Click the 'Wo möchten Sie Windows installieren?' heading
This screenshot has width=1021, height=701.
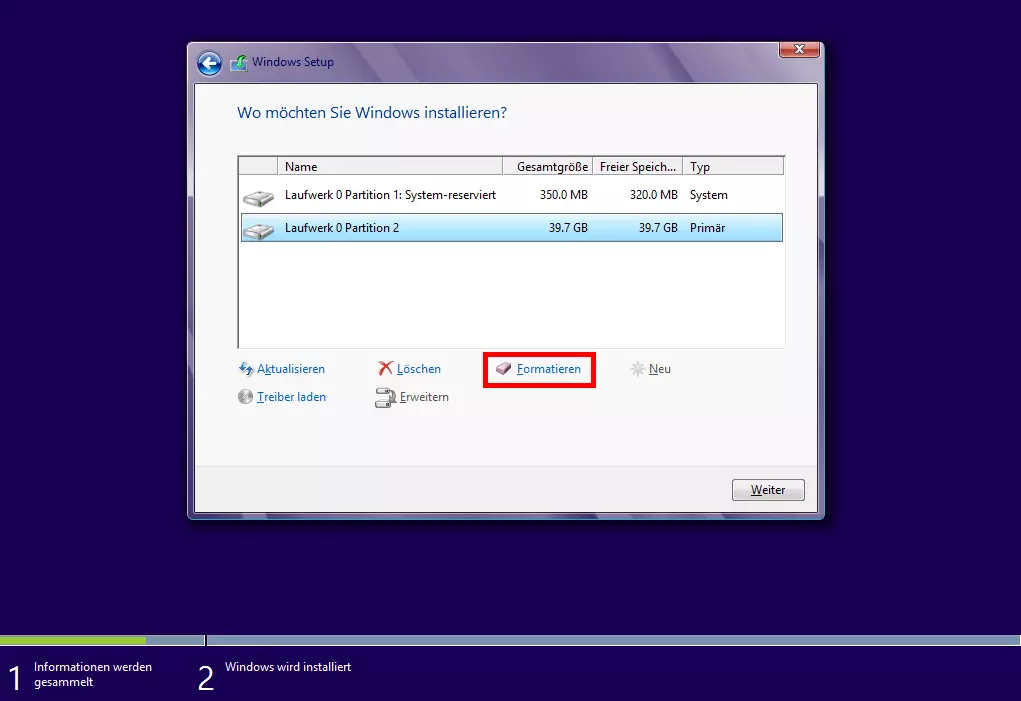point(372,113)
